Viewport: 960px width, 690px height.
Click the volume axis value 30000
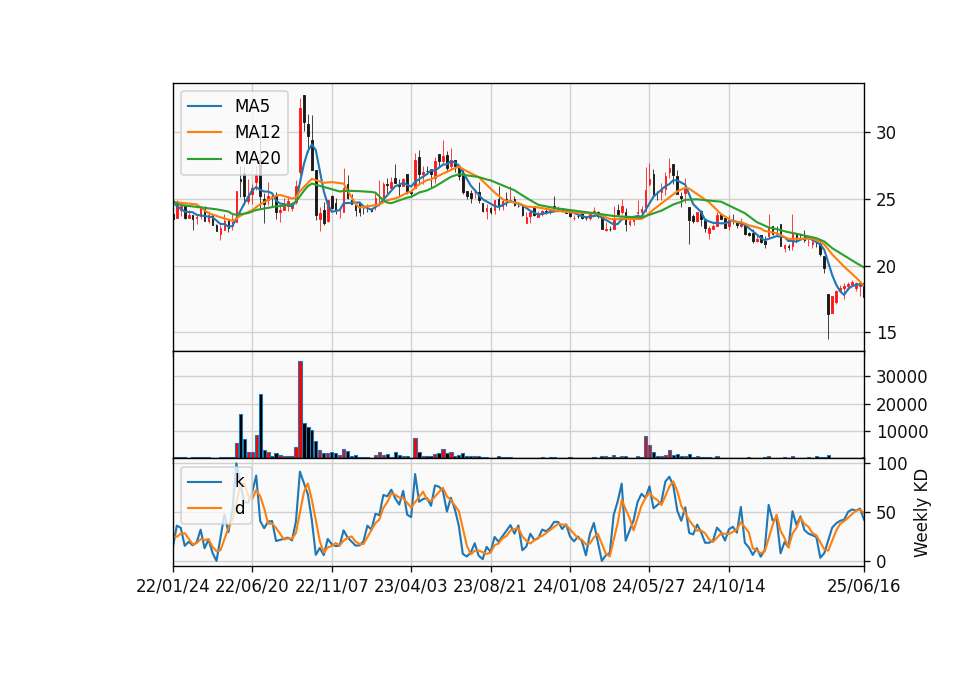902,377
